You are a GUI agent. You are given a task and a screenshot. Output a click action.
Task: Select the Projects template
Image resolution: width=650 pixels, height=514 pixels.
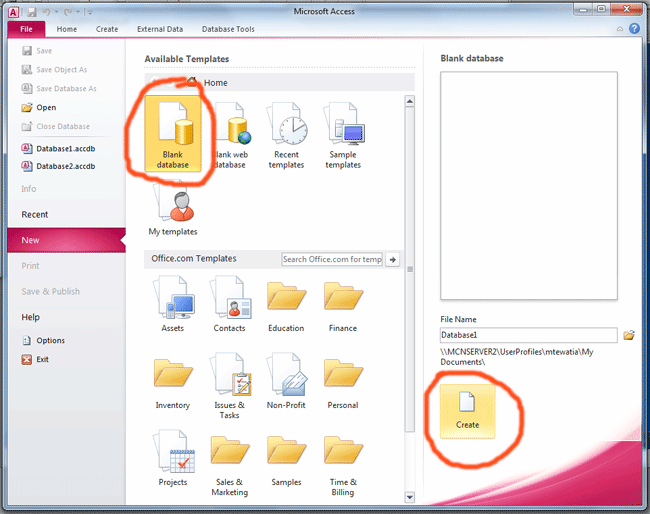click(x=173, y=458)
